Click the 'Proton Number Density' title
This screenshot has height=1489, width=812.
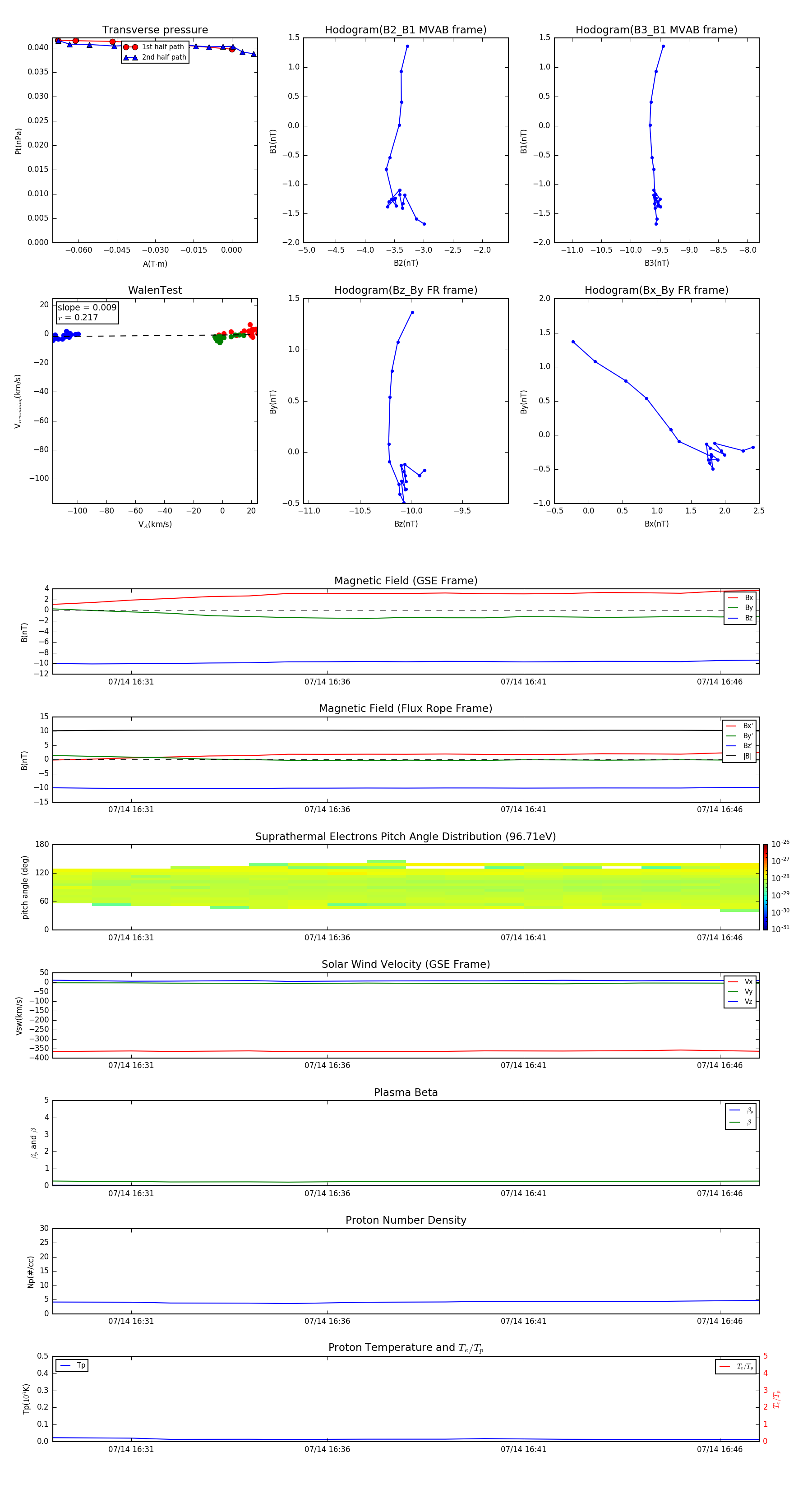click(x=406, y=1220)
